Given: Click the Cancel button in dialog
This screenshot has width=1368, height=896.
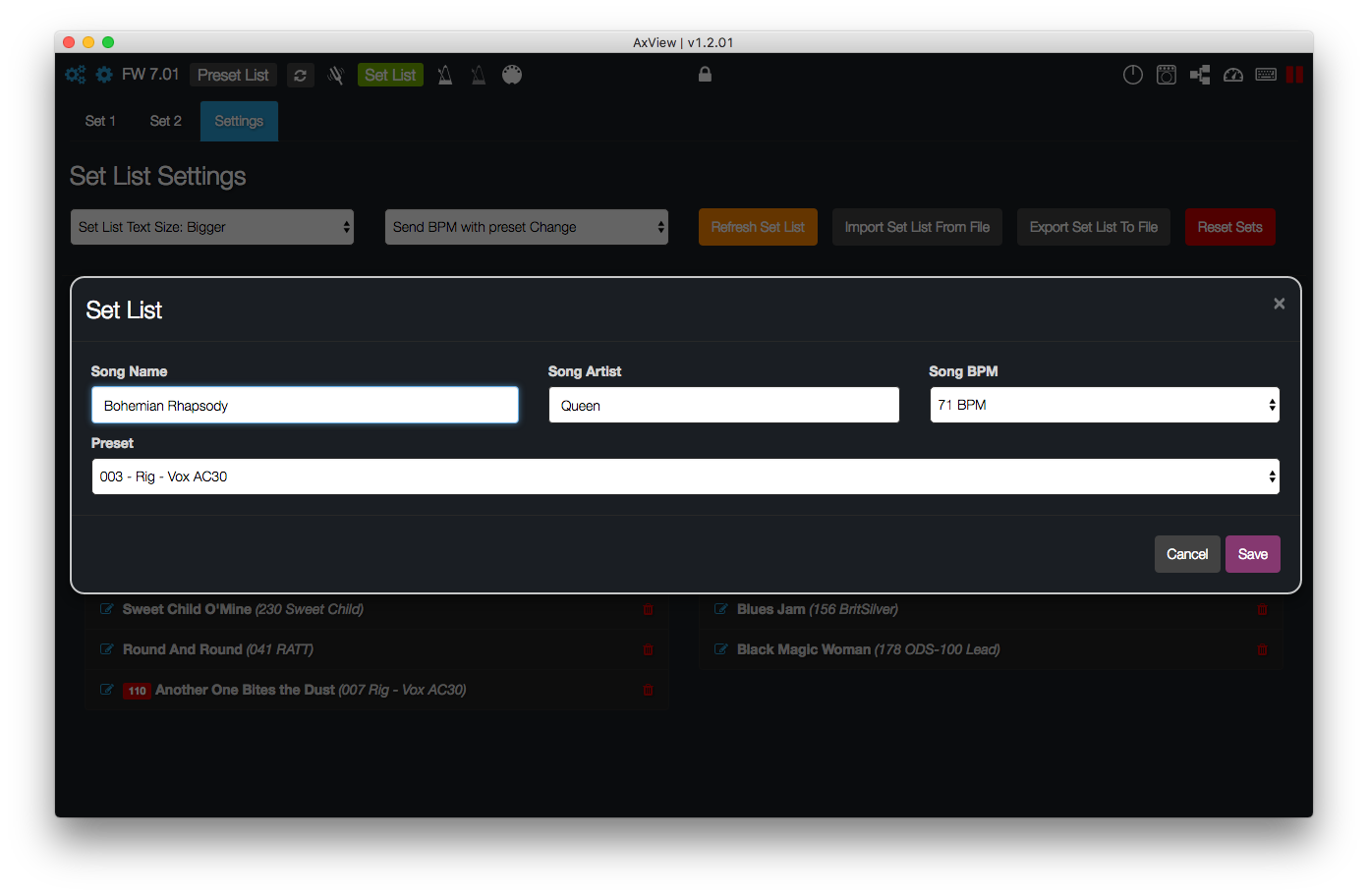Looking at the screenshot, I should [x=1187, y=554].
